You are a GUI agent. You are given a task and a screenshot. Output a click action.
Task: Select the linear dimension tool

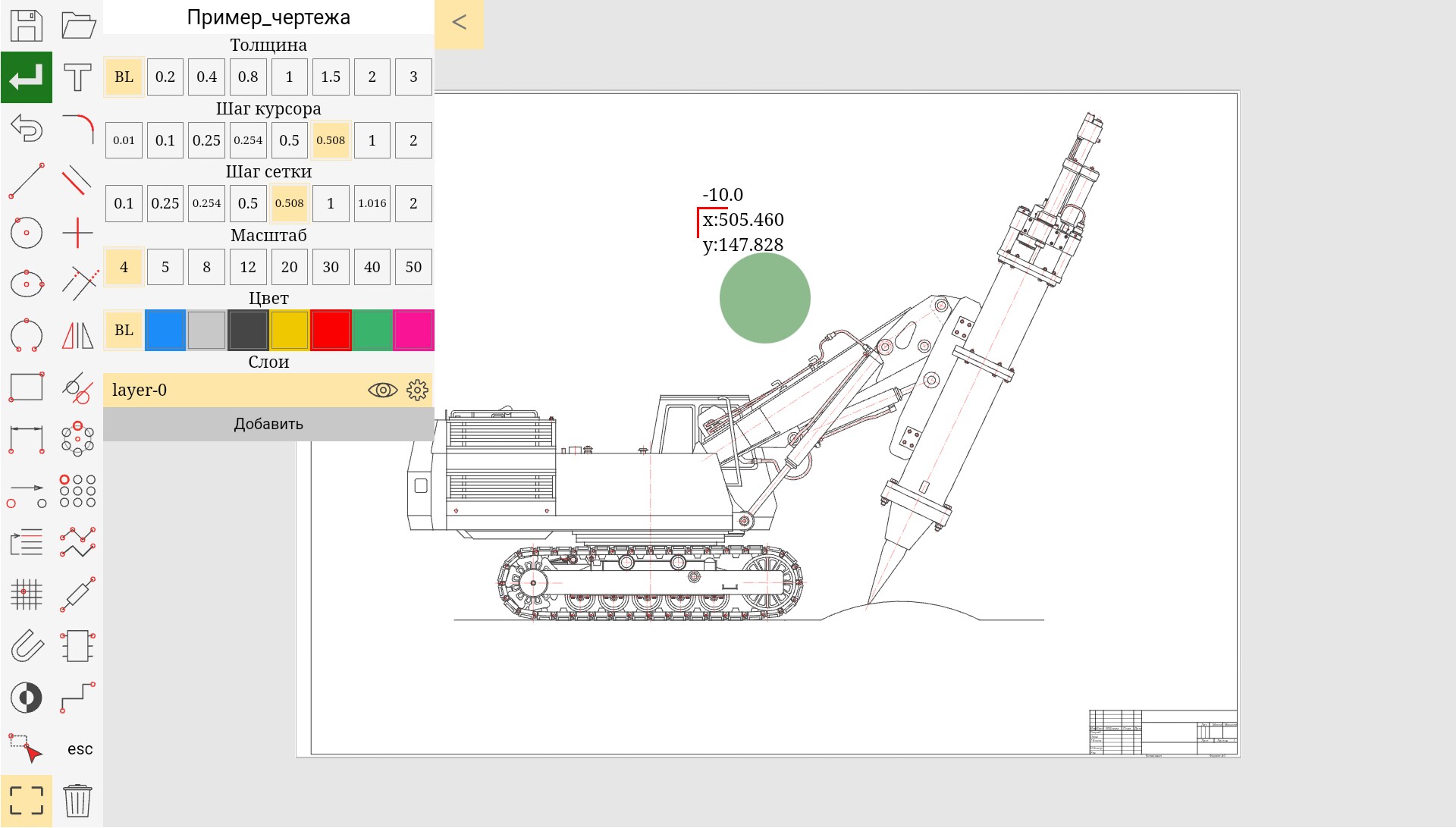click(27, 440)
